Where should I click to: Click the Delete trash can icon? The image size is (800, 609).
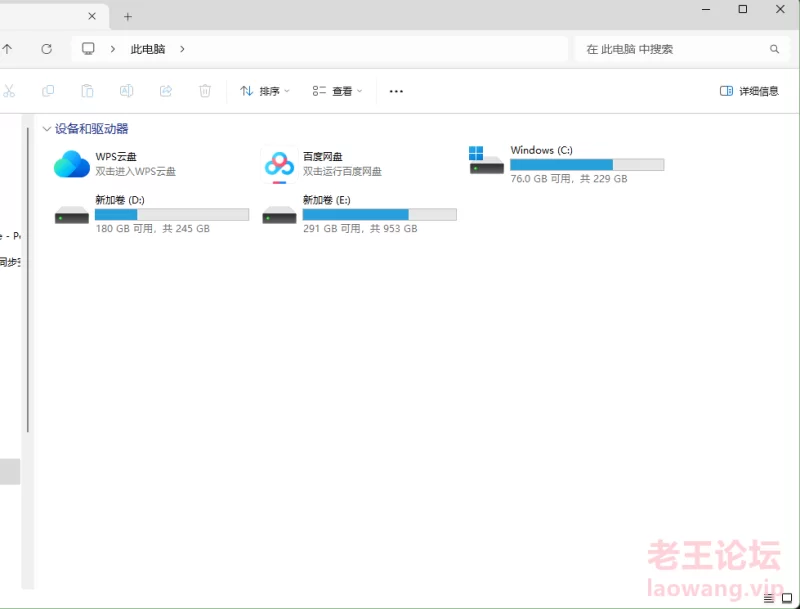pos(205,91)
